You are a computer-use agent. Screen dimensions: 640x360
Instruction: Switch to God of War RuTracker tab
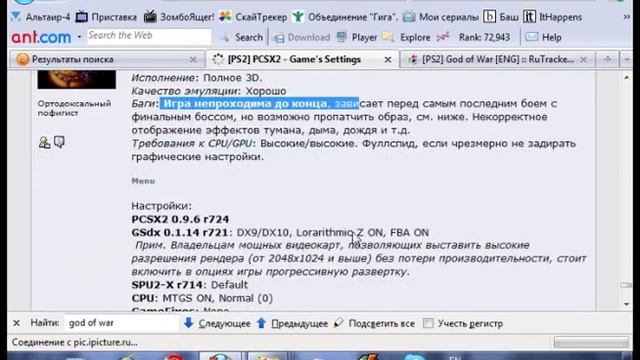pyautogui.click(x=498, y=60)
